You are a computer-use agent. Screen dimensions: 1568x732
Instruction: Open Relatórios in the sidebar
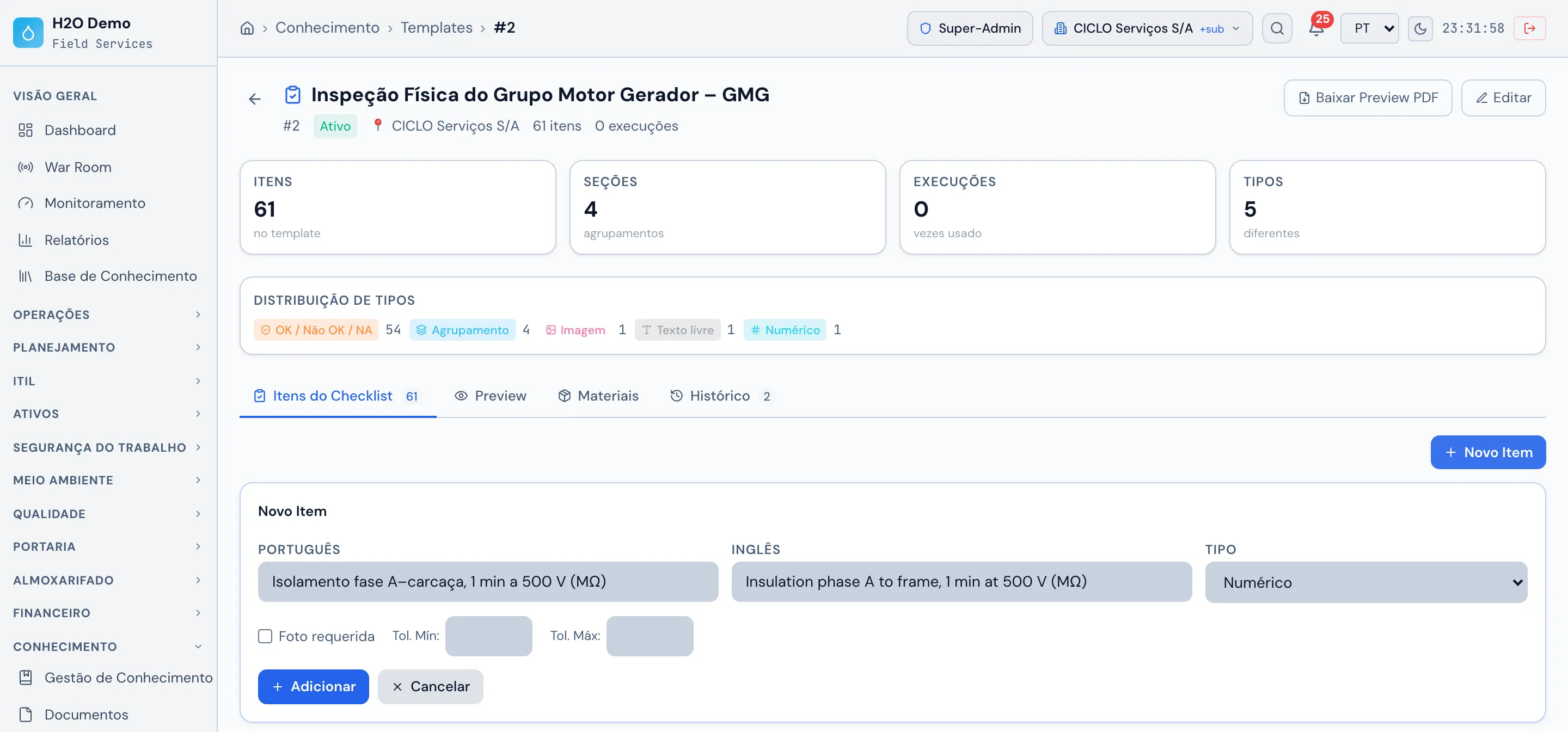pyautogui.click(x=108, y=240)
